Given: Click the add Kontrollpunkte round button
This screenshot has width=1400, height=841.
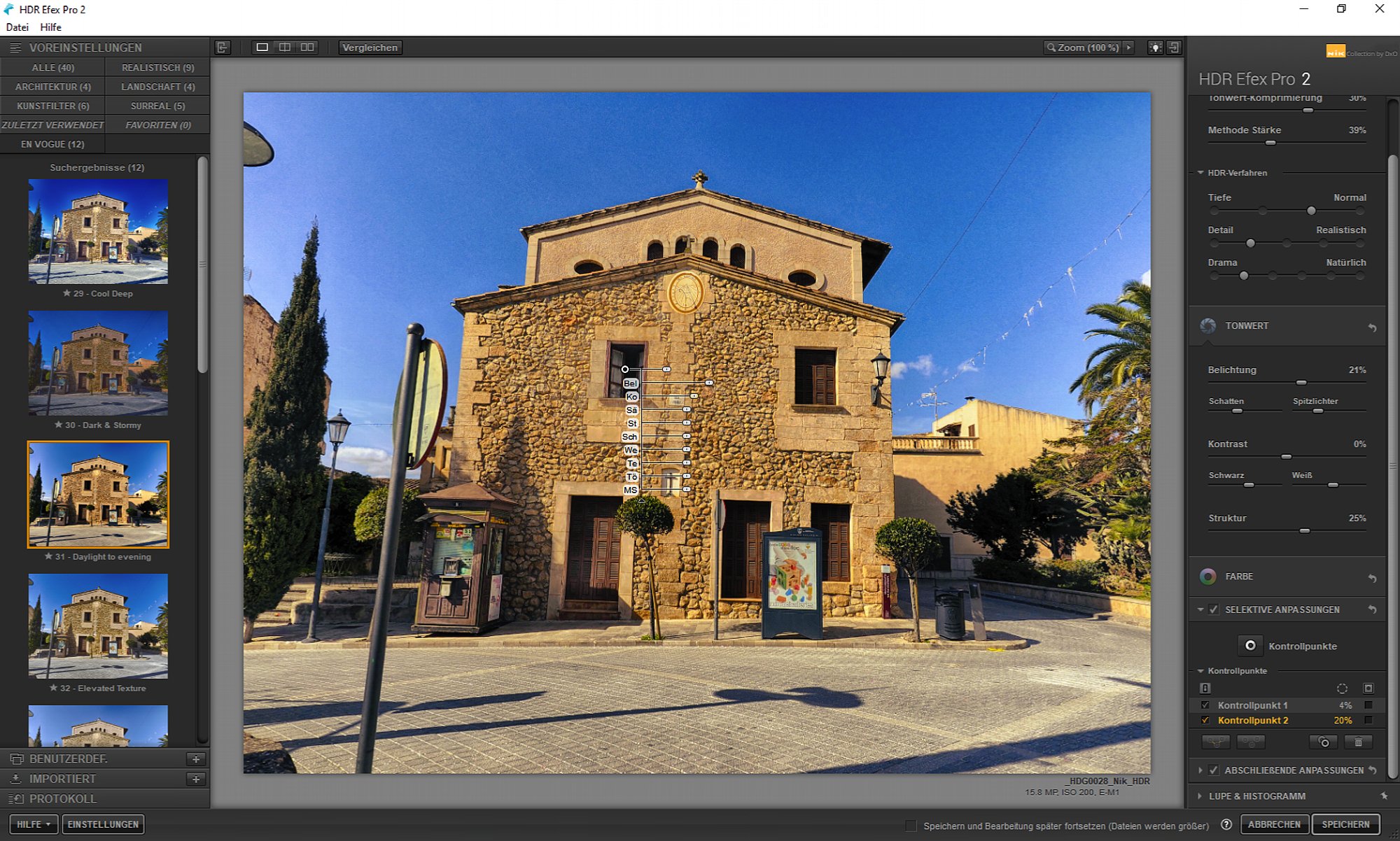Looking at the screenshot, I should point(1250,646).
